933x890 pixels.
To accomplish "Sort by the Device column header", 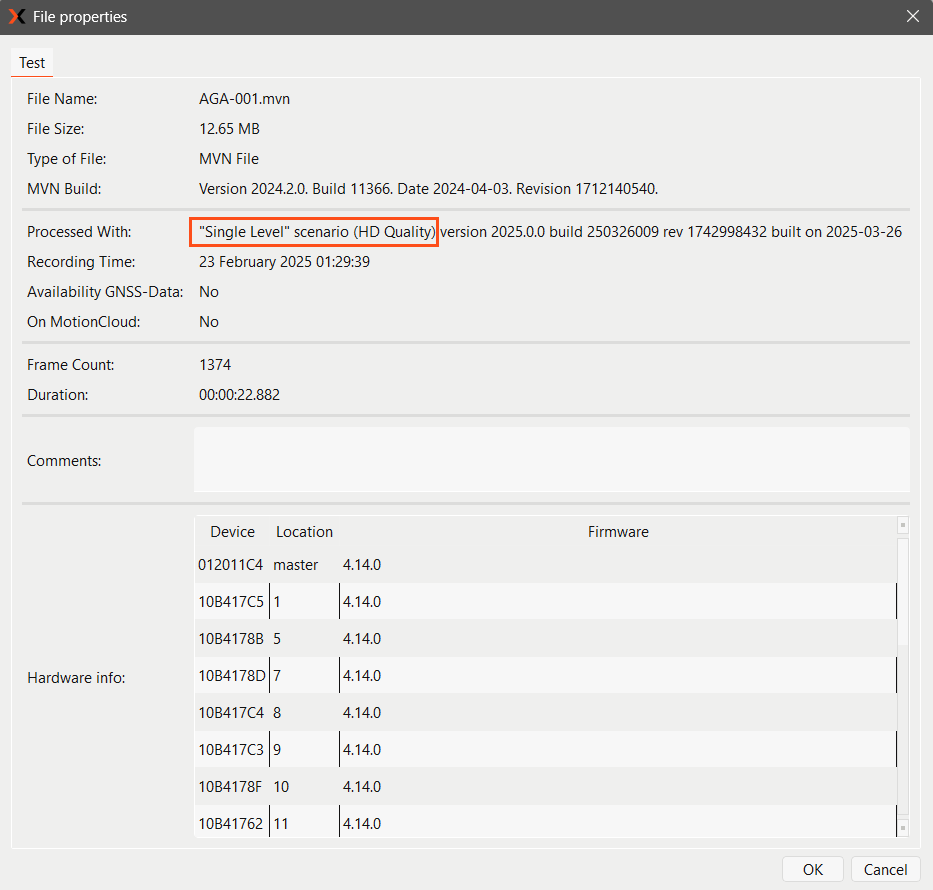I will coord(232,532).
